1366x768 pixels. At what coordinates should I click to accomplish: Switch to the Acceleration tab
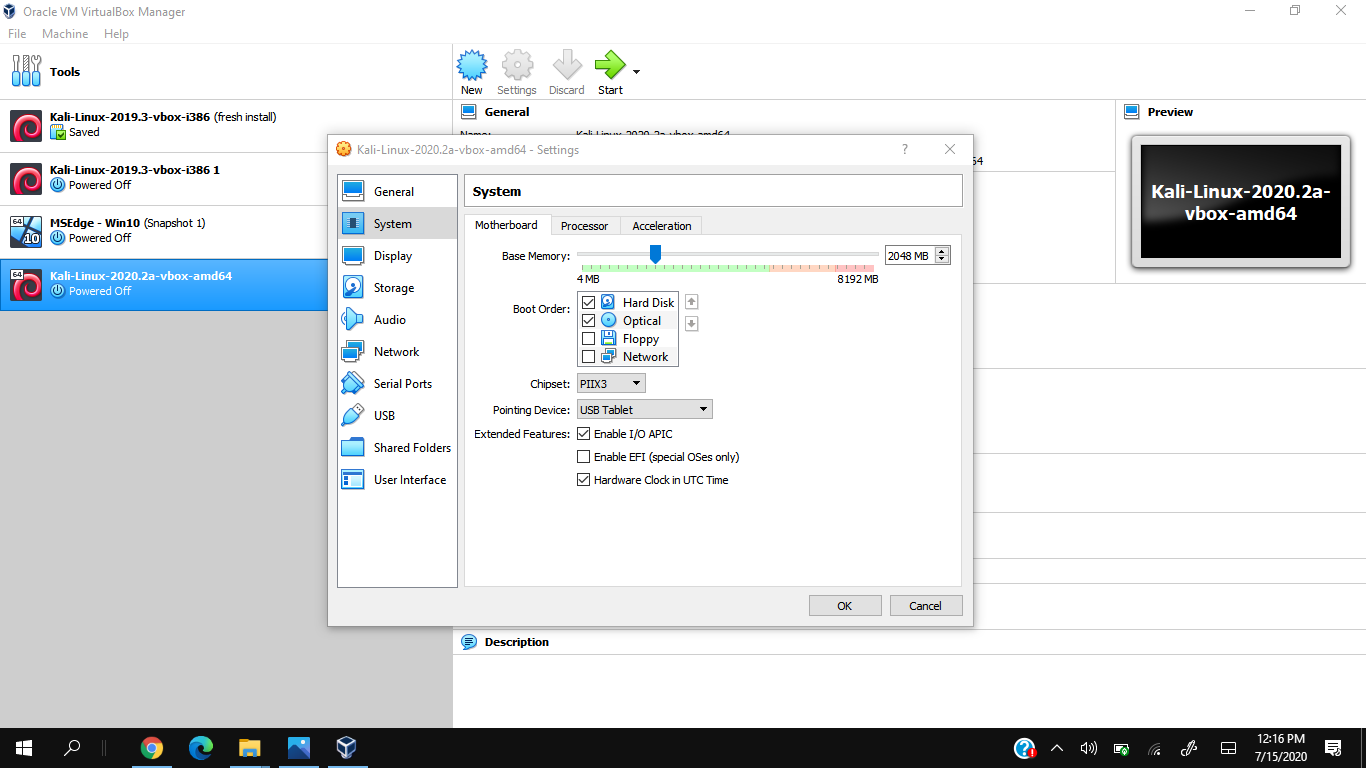point(662,226)
